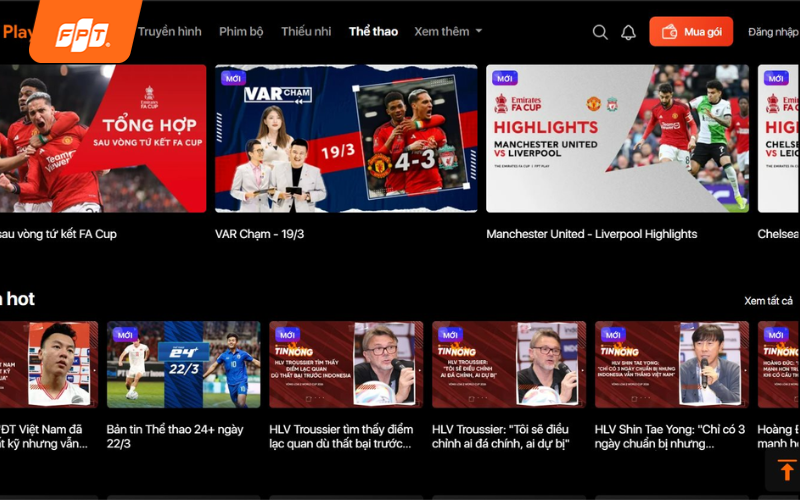Click the Đăng nhập login link
This screenshot has width=800, height=500.
773,32
